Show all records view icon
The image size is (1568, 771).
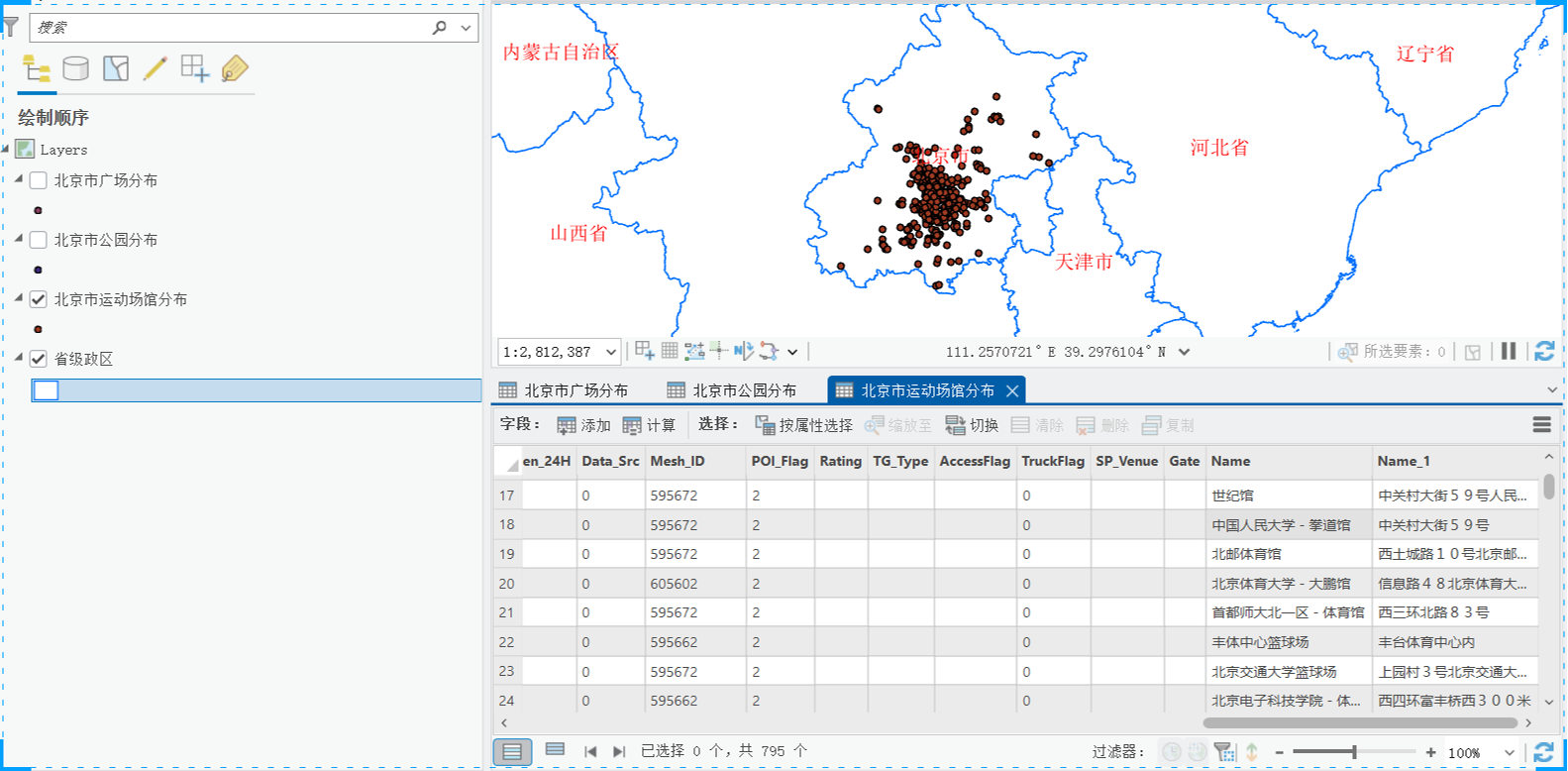click(x=512, y=751)
